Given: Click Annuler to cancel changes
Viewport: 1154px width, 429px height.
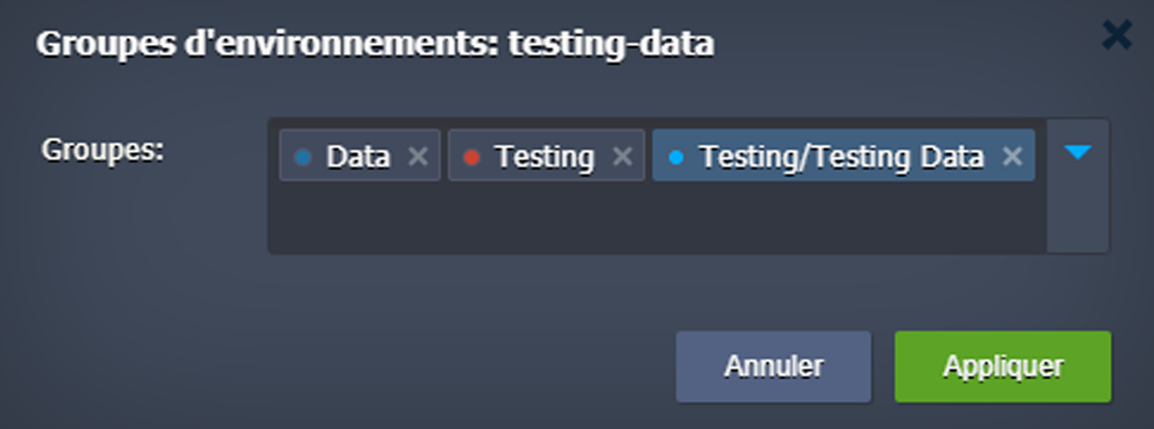Looking at the screenshot, I should (x=774, y=366).
